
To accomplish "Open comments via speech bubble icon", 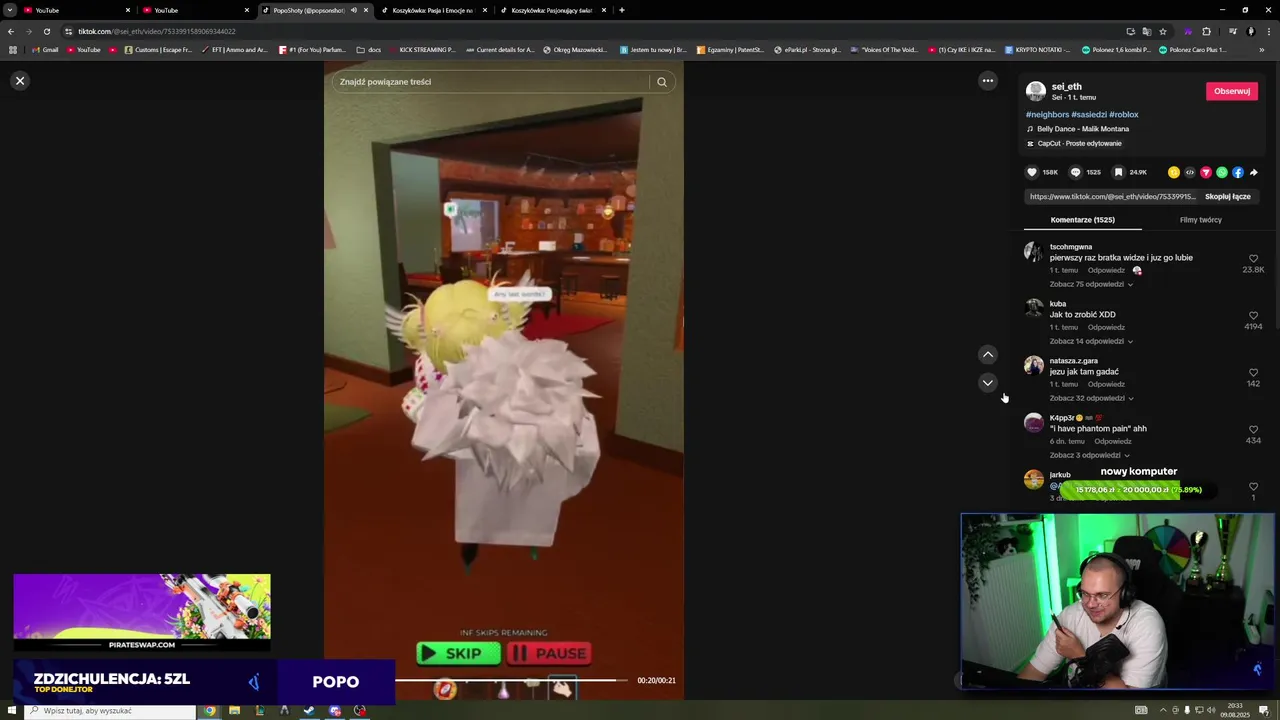I will coord(1075,172).
